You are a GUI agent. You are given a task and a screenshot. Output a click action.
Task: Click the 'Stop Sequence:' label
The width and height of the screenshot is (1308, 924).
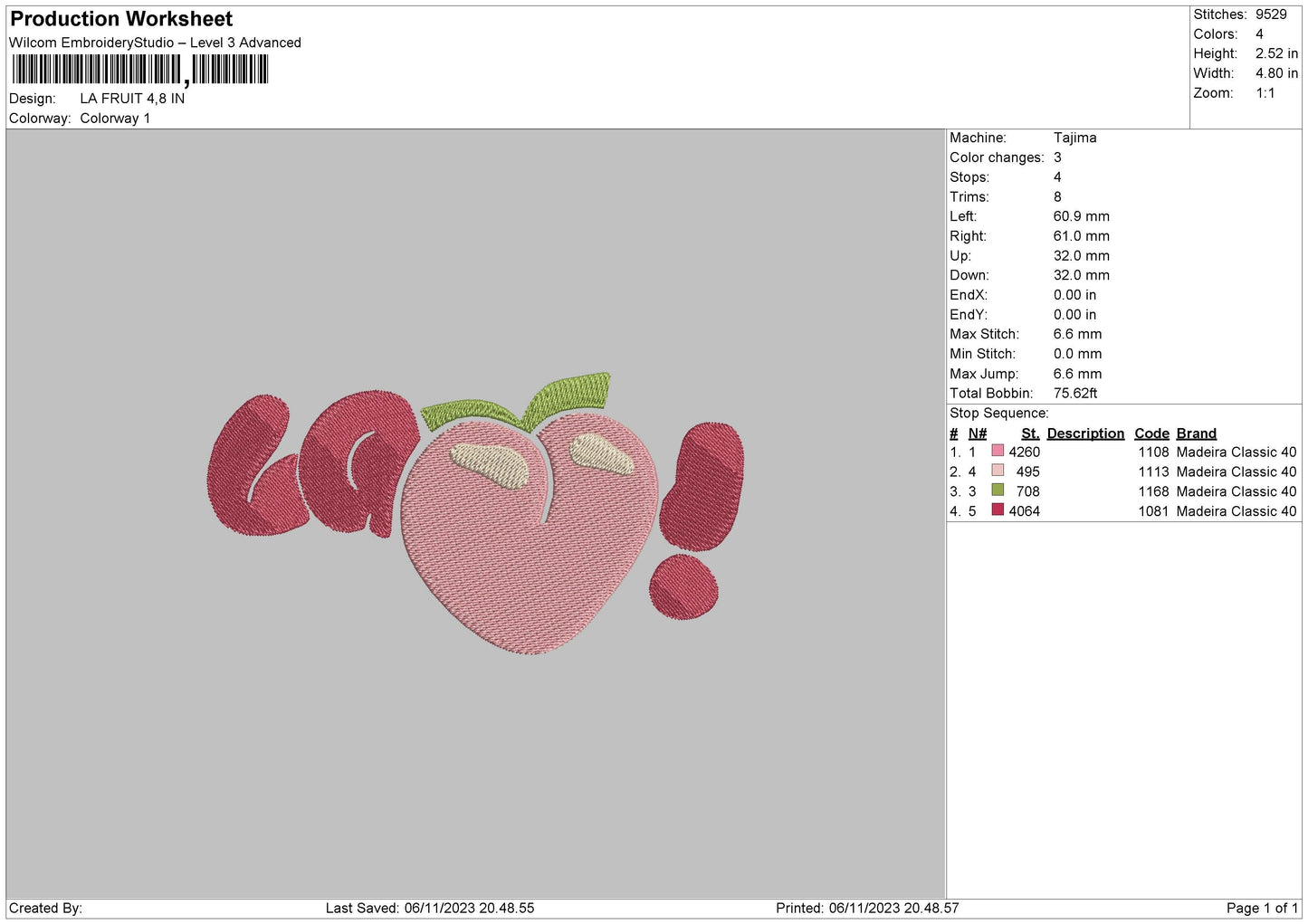pyautogui.click(x=998, y=414)
